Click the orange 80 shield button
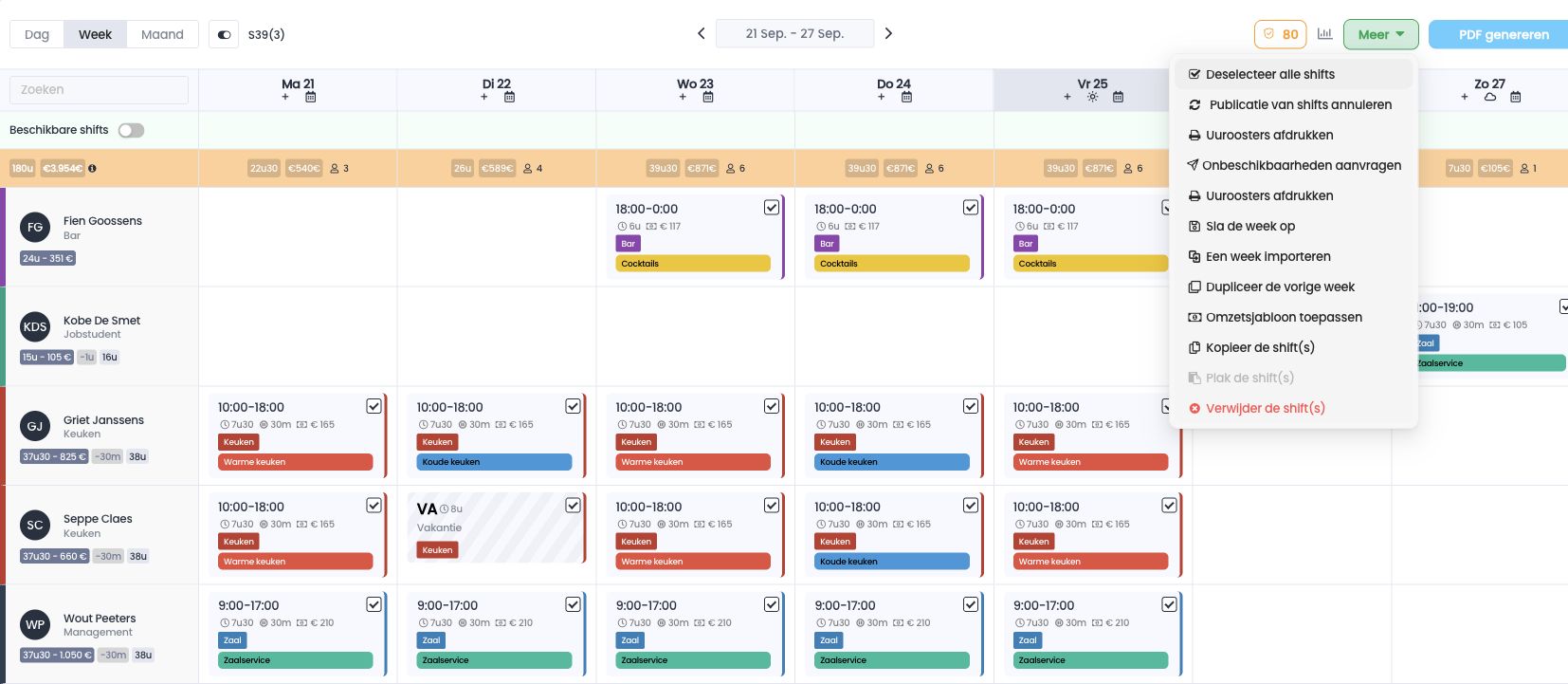Viewport: 1568px width, 684px height. tap(1280, 34)
